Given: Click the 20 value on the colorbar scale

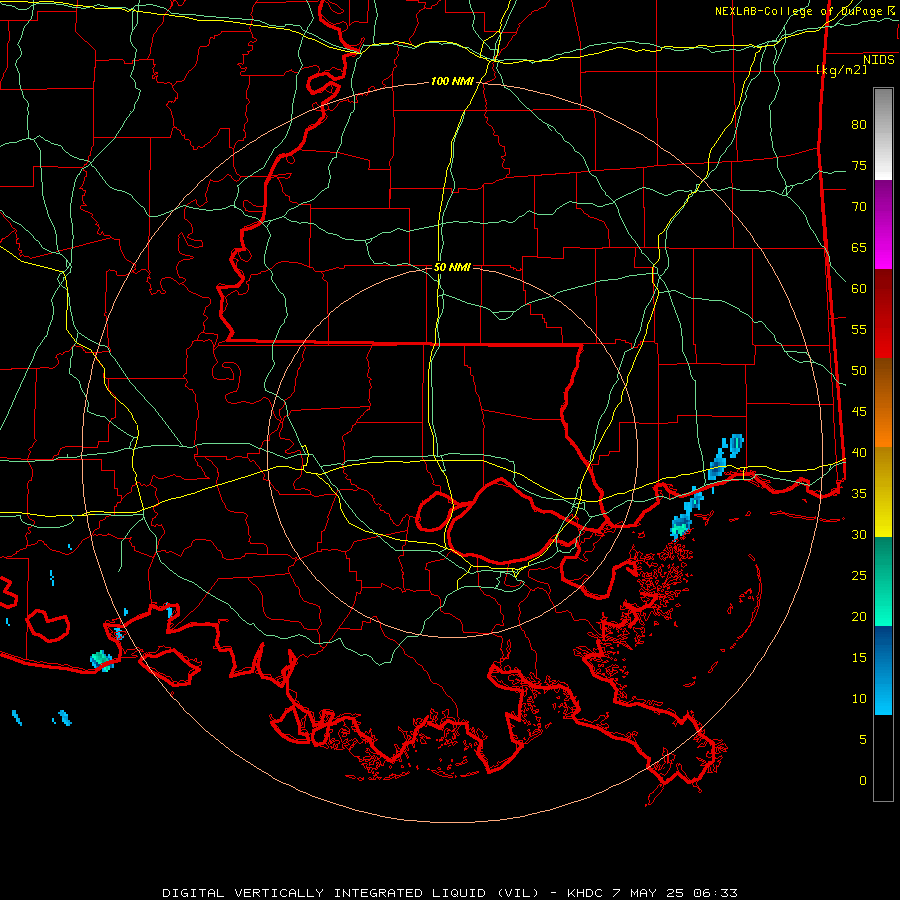Looking at the screenshot, I should click(859, 617).
